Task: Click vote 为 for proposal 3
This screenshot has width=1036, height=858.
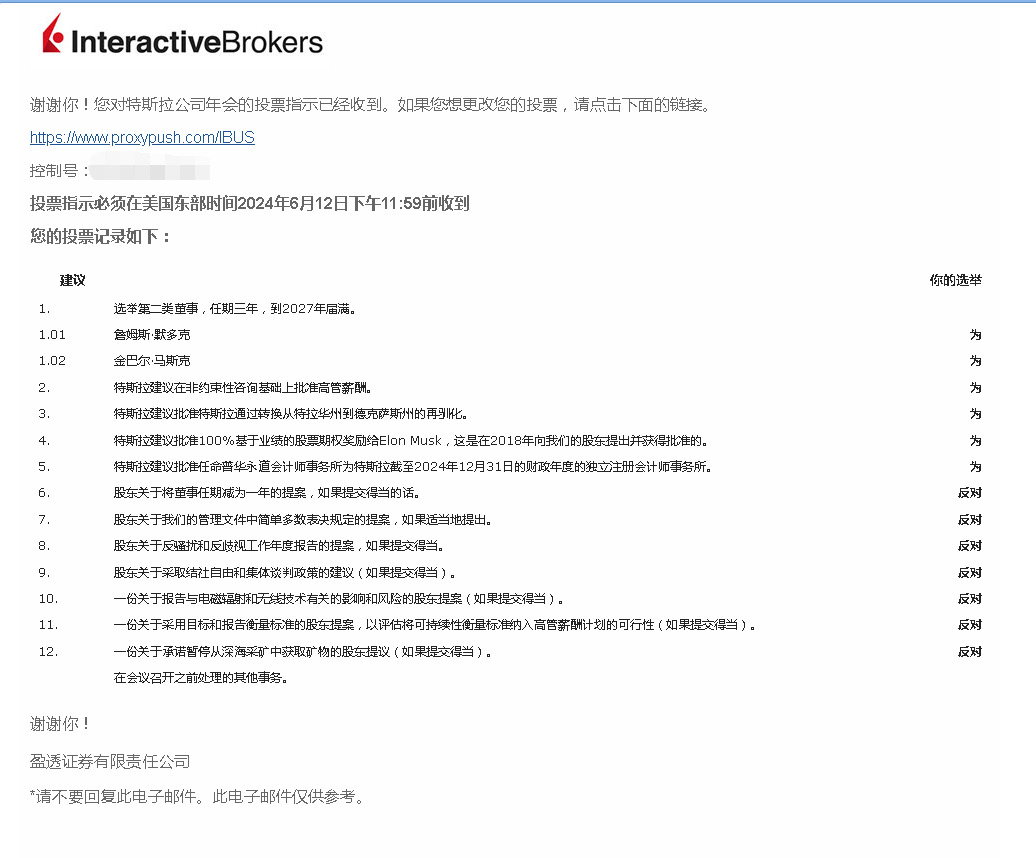Action: [x=975, y=414]
